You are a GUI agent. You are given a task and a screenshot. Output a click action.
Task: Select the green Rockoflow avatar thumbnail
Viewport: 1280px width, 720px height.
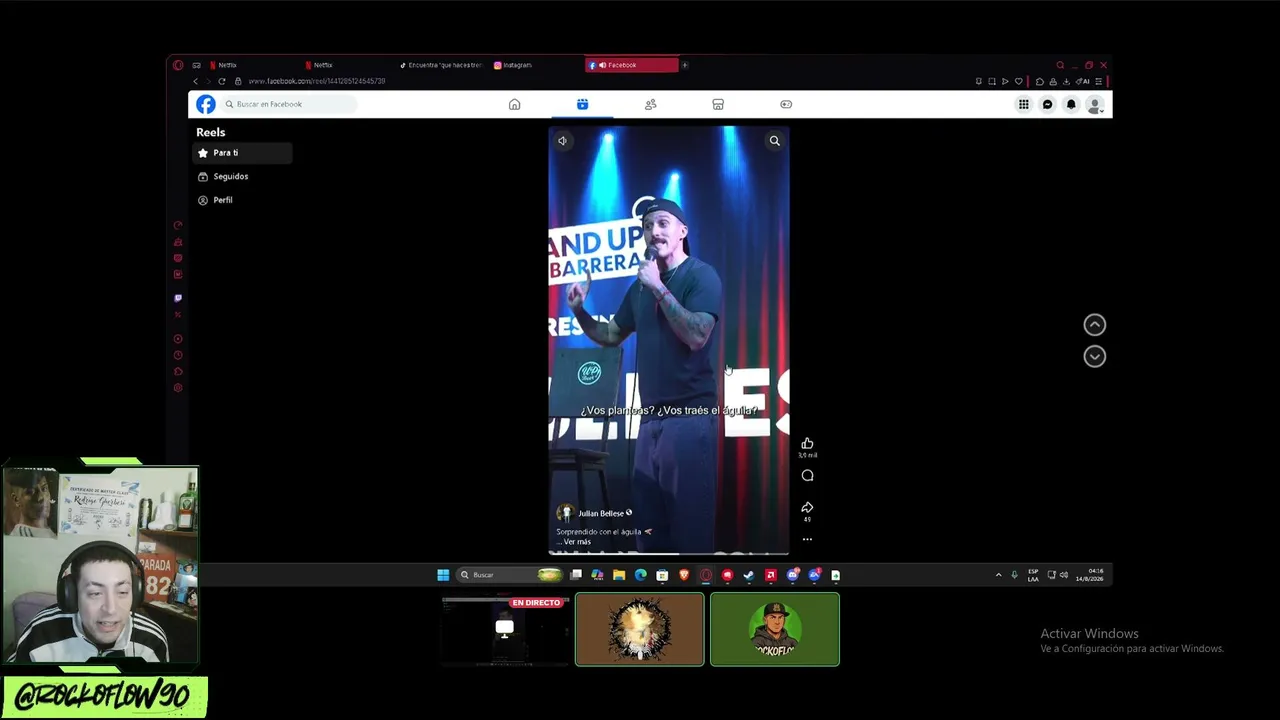[775, 629]
